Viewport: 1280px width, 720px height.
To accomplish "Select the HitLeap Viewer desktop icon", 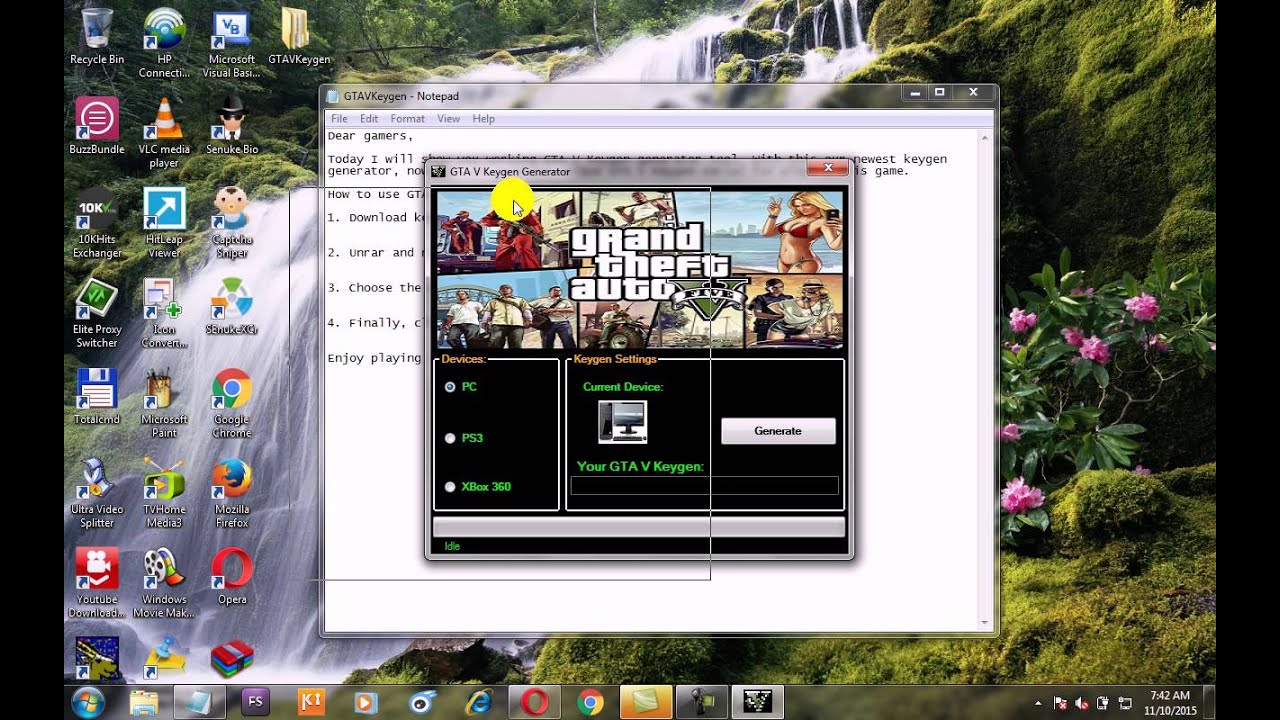I will [164, 223].
